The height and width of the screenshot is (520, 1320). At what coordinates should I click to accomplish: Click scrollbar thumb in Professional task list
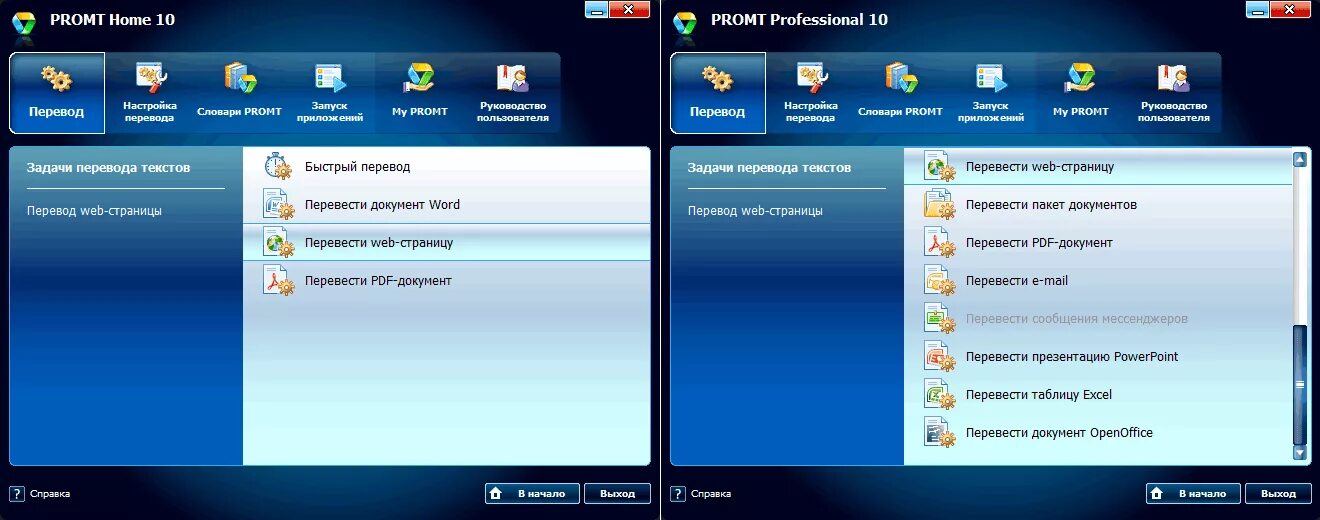[x=1300, y=385]
